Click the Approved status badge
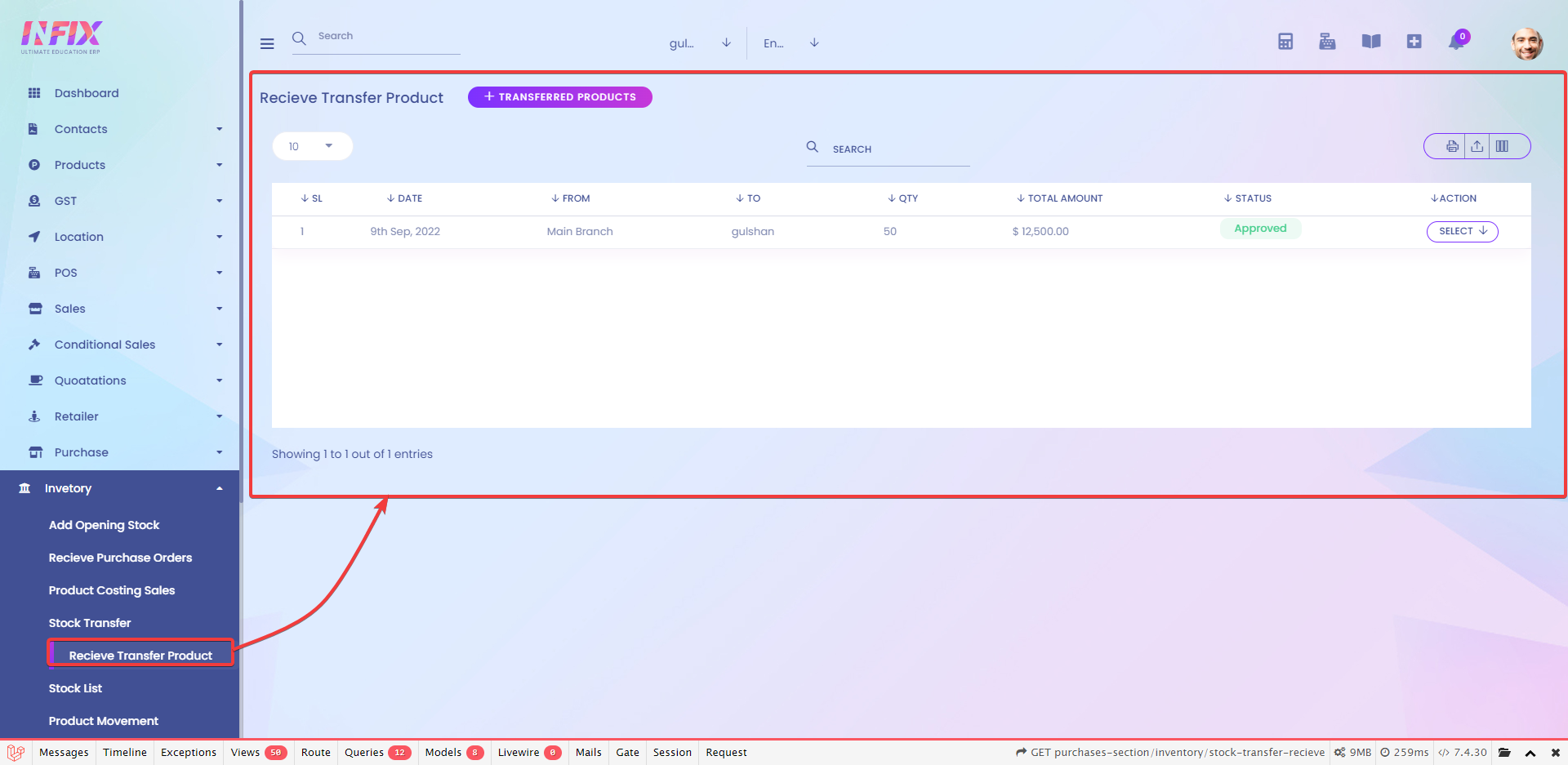Image resolution: width=1568 pixels, height=765 pixels. pos(1260,229)
